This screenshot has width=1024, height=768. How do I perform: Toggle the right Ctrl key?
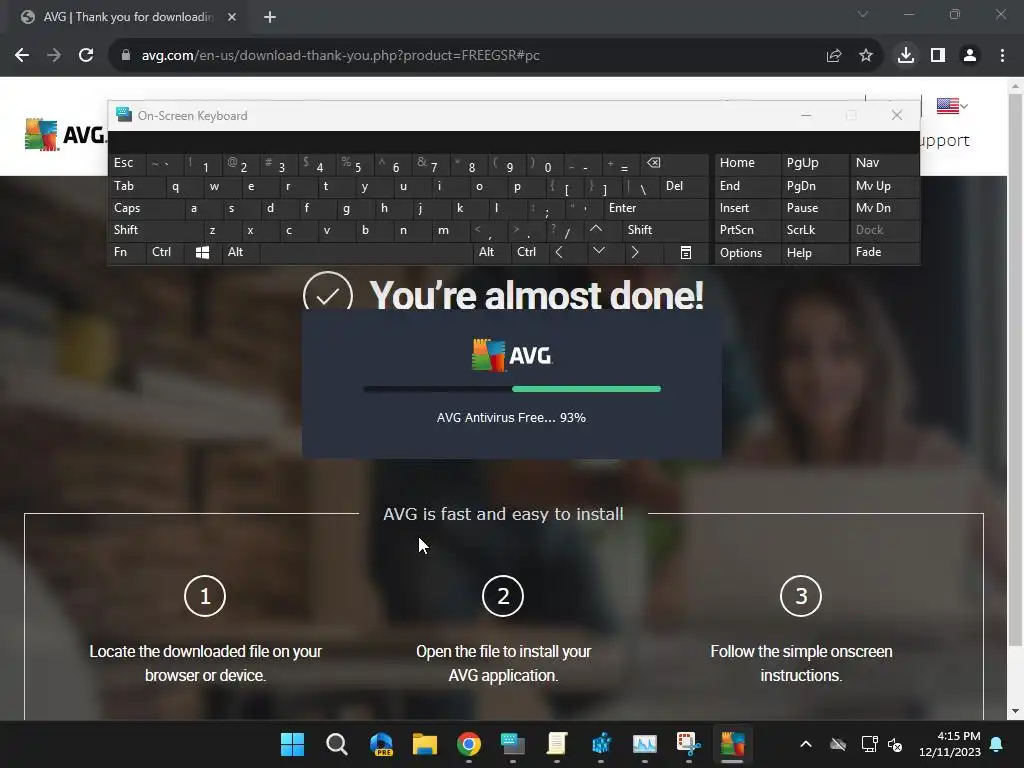click(x=529, y=252)
